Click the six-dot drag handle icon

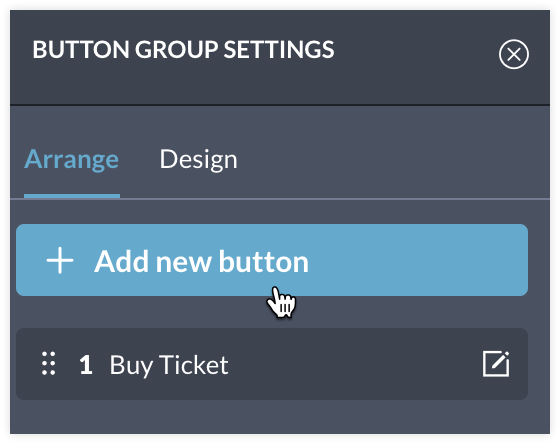(x=49, y=364)
